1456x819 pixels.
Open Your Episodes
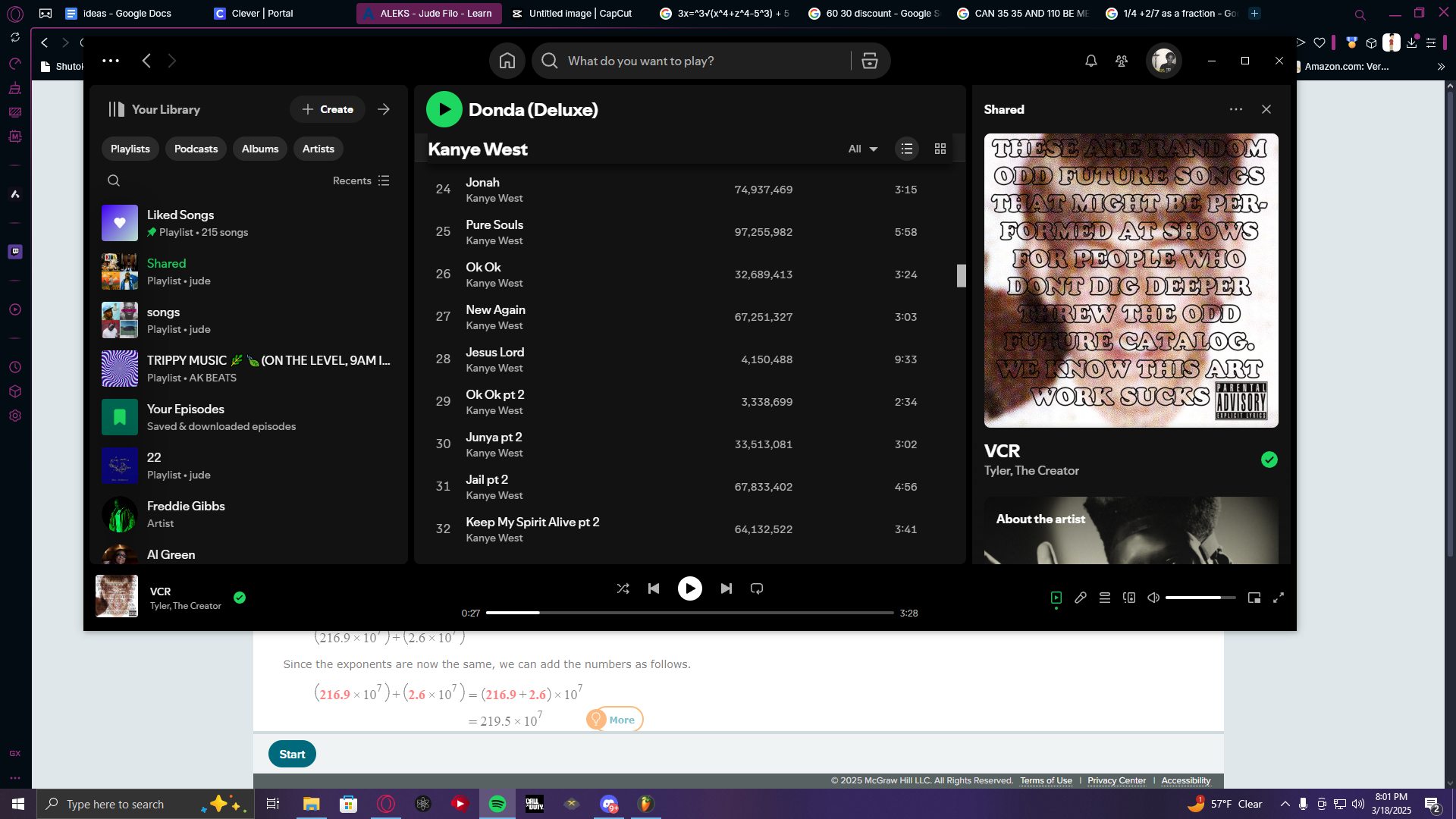(249, 417)
